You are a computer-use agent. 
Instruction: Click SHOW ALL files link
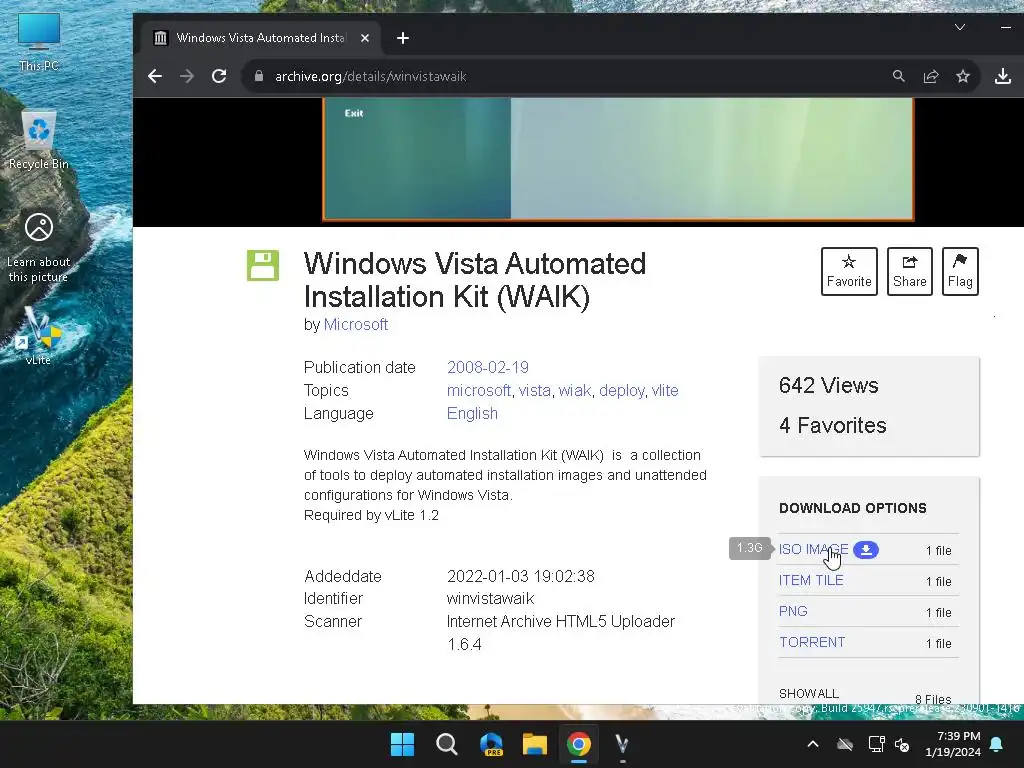click(x=808, y=694)
